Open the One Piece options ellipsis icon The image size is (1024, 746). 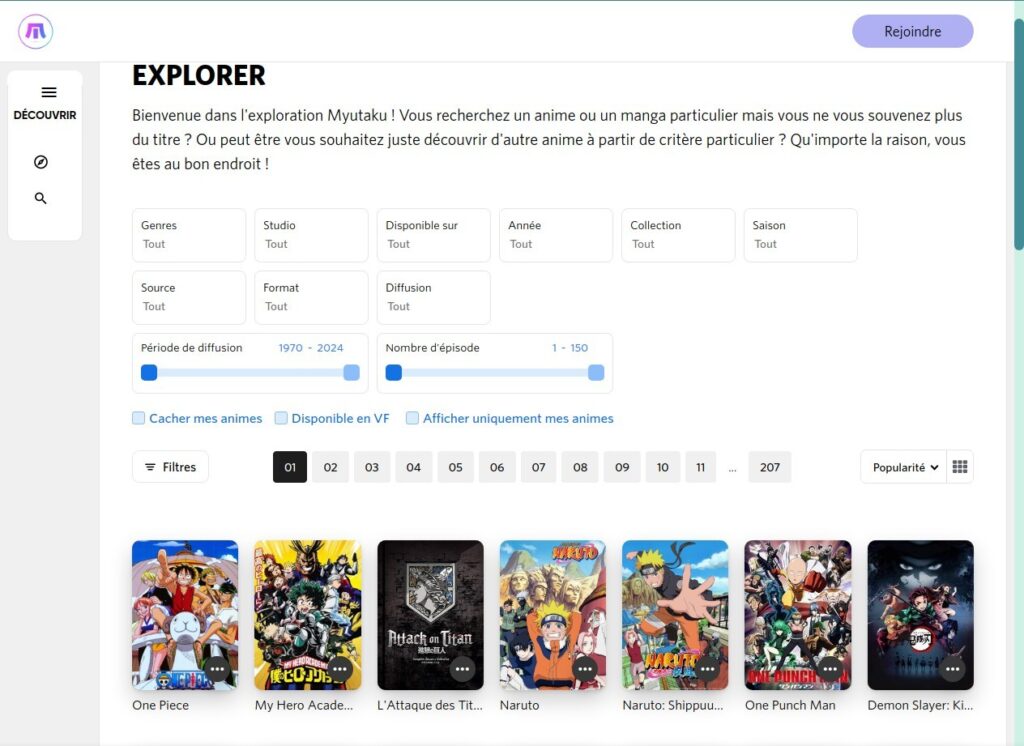217,669
